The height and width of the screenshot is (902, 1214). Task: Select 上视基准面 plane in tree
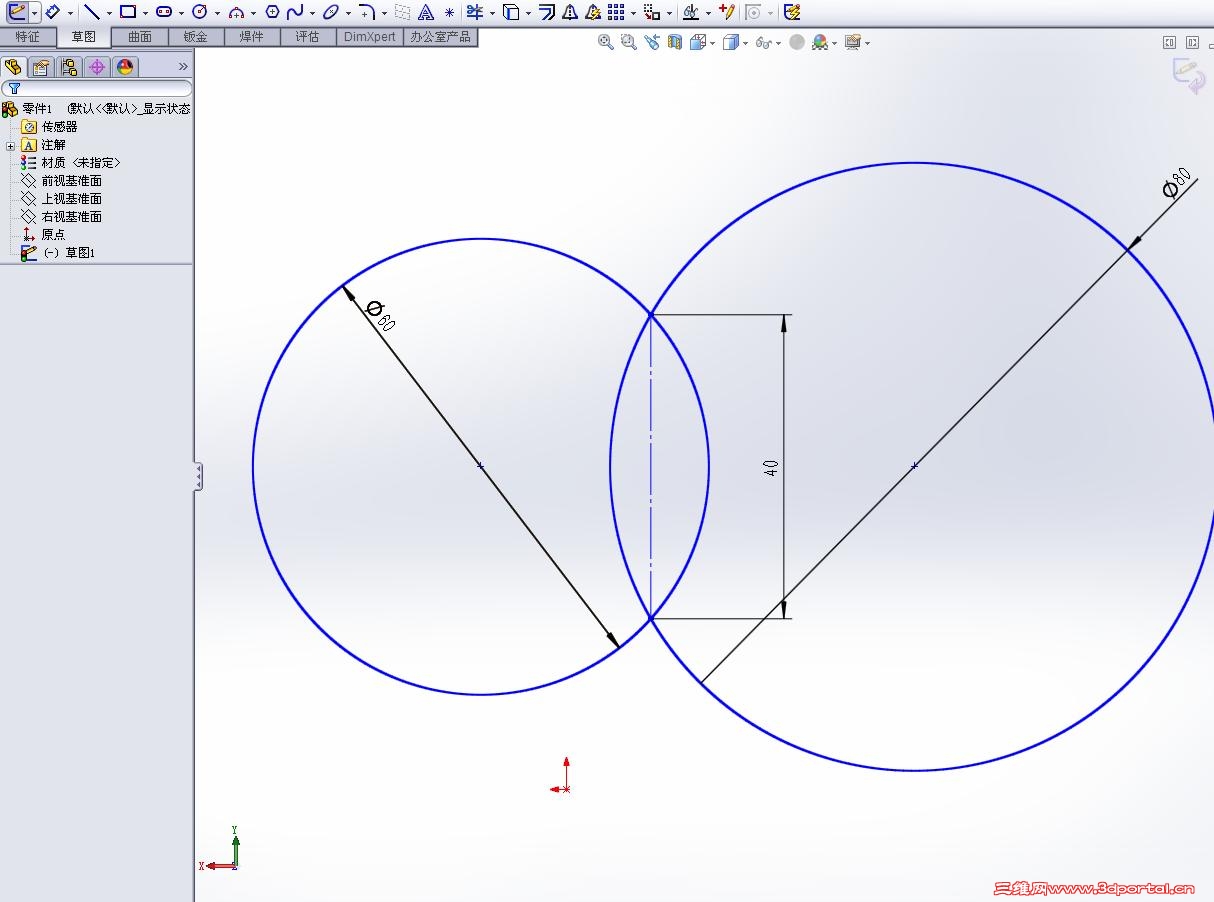coord(61,199)
